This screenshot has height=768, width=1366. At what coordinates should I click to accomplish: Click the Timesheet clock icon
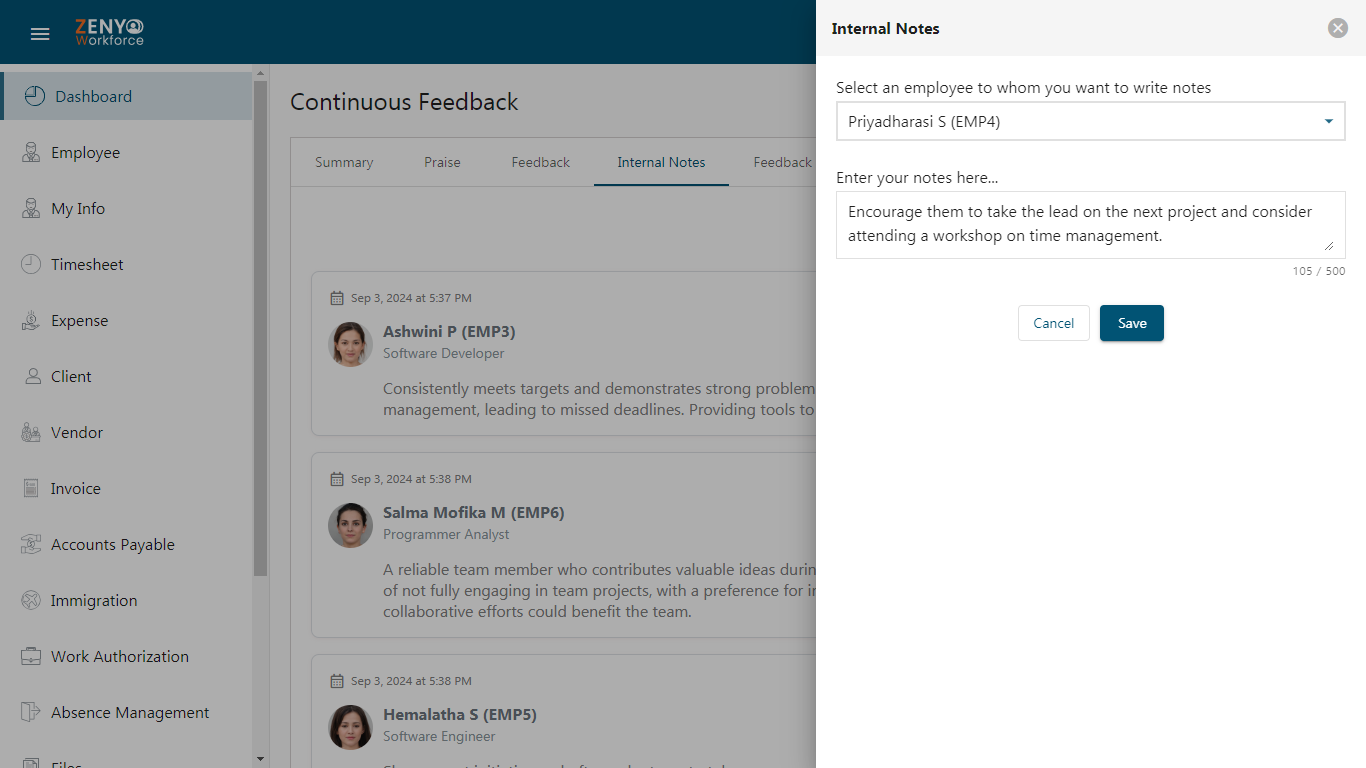[31, 264]
